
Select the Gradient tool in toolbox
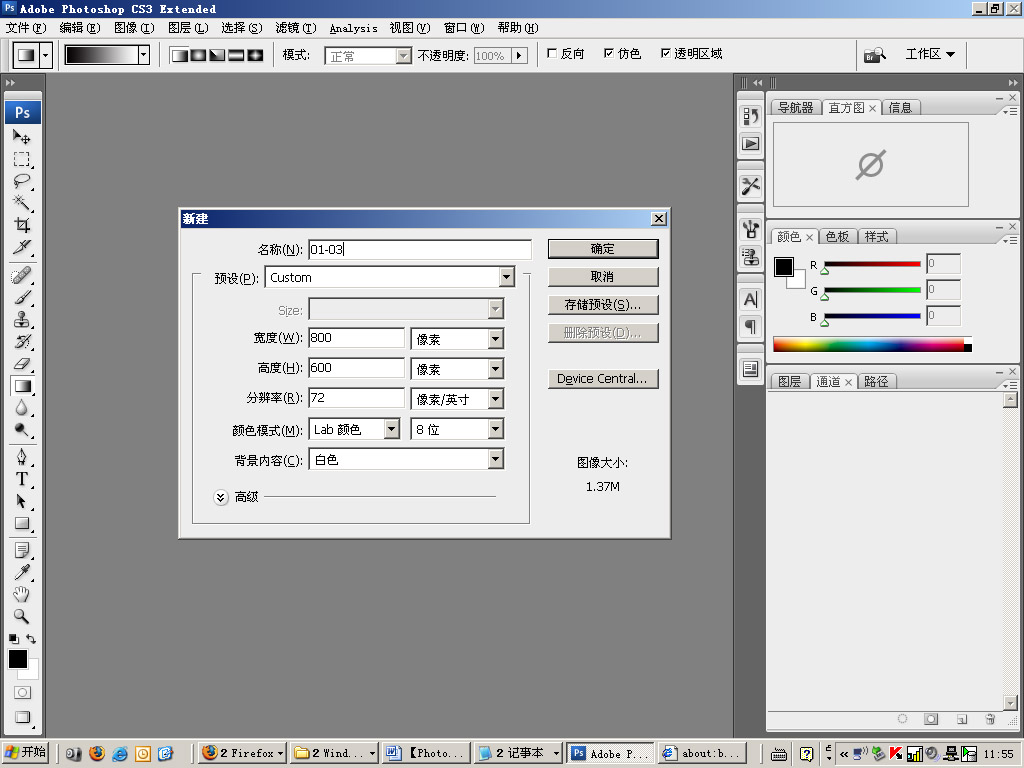(22, 386)
